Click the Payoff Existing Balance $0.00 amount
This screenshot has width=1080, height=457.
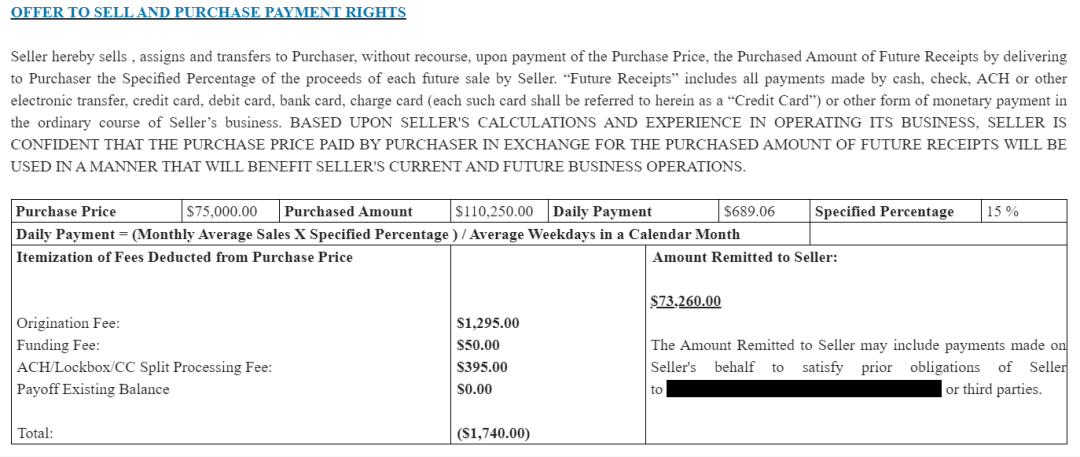point(475,389)
